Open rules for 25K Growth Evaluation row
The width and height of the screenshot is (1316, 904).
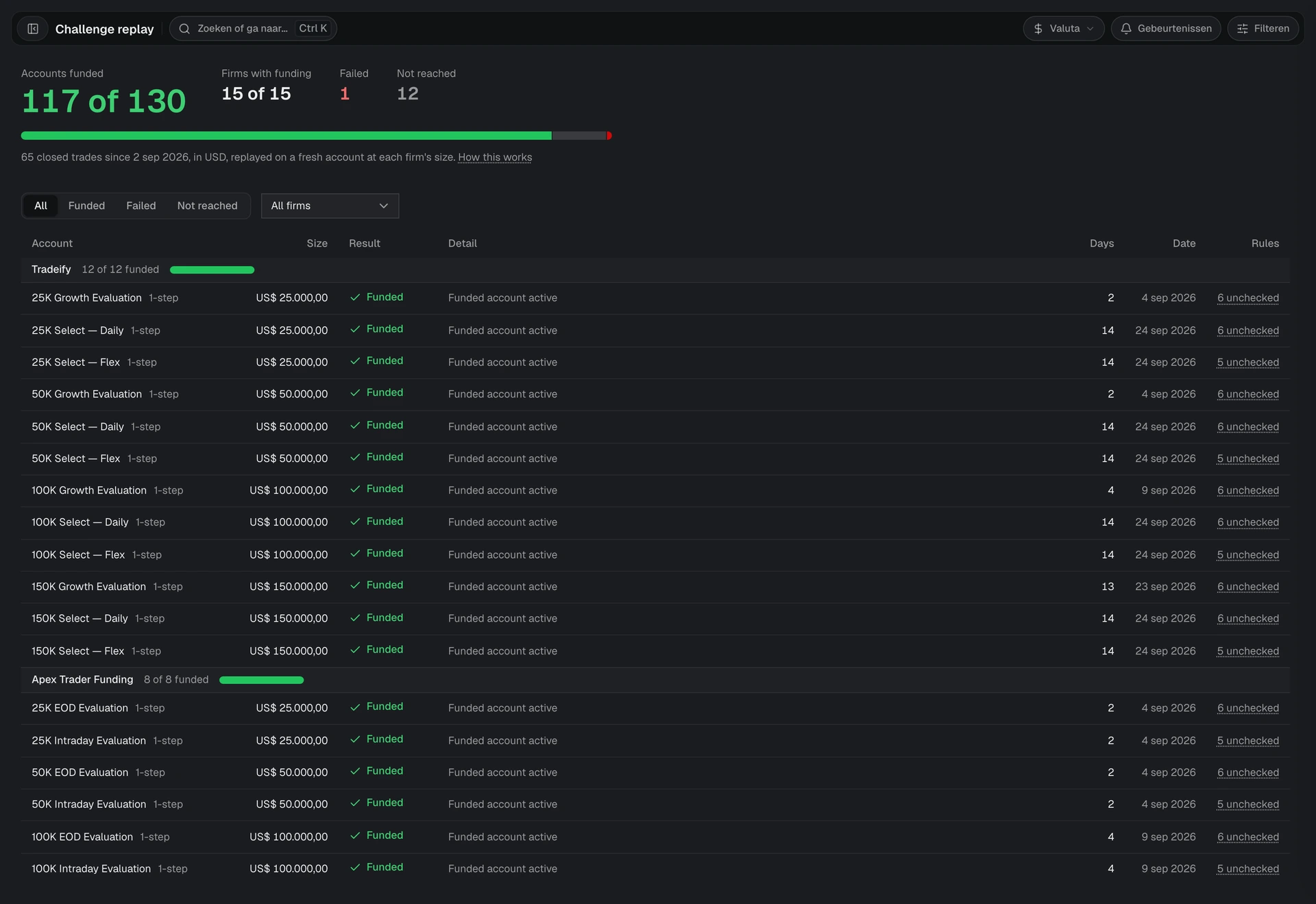click(x=1247, y=298)
